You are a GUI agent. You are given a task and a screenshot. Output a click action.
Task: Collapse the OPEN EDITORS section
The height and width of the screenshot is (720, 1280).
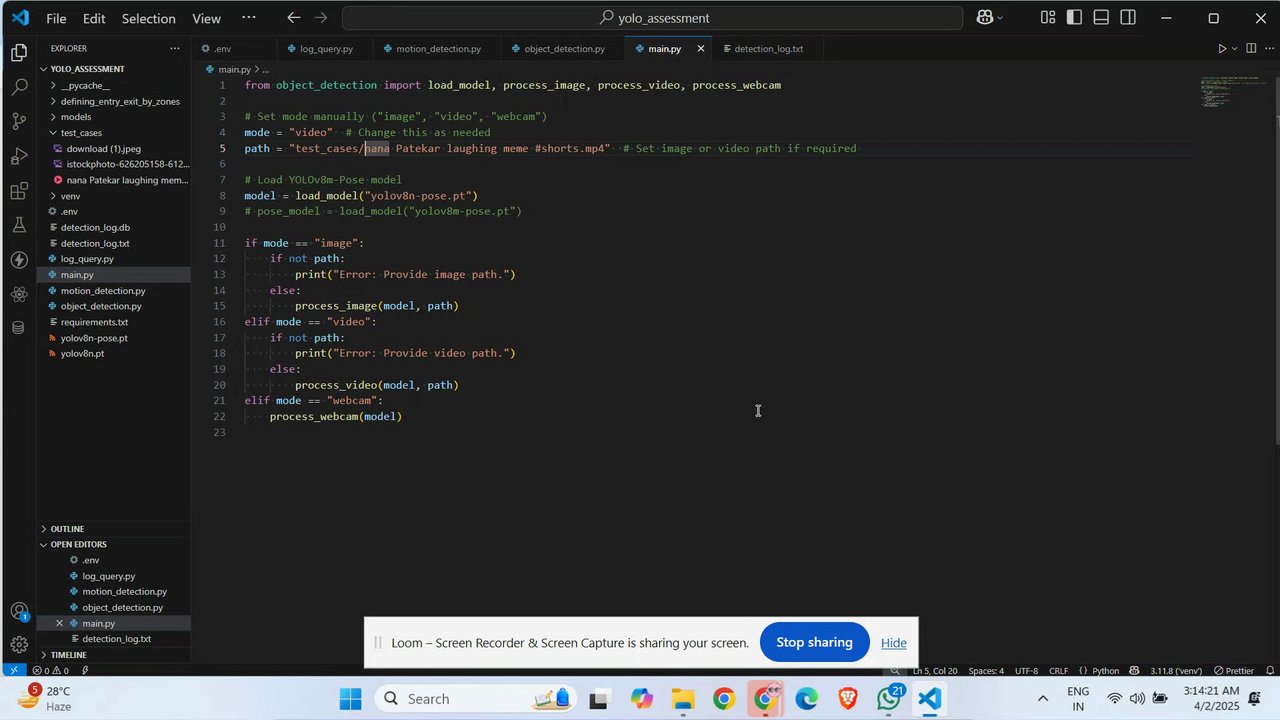(79, 544)
